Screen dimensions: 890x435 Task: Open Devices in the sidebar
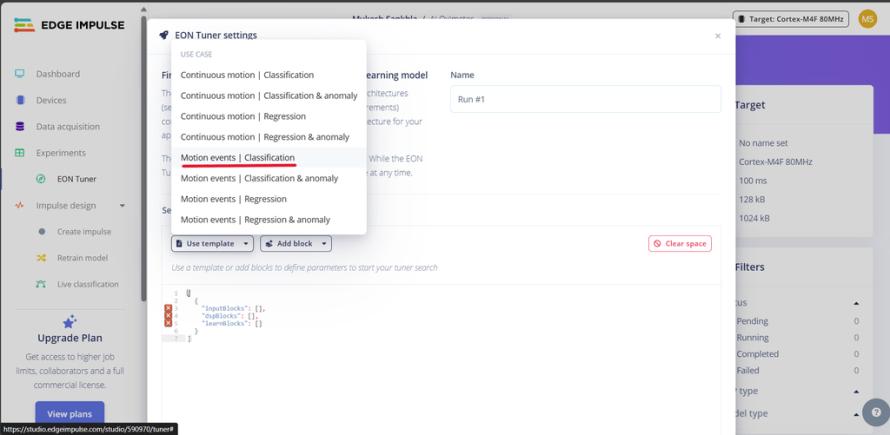[51, 100]
